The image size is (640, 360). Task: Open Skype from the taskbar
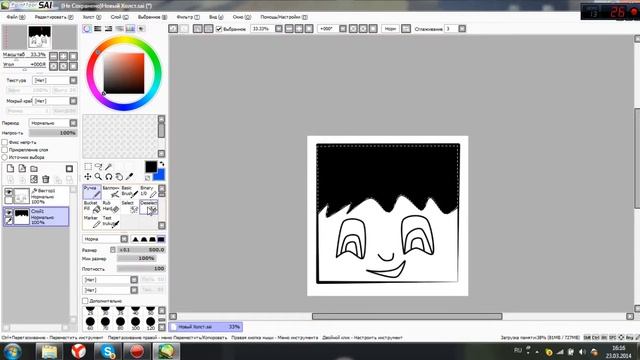108,351
